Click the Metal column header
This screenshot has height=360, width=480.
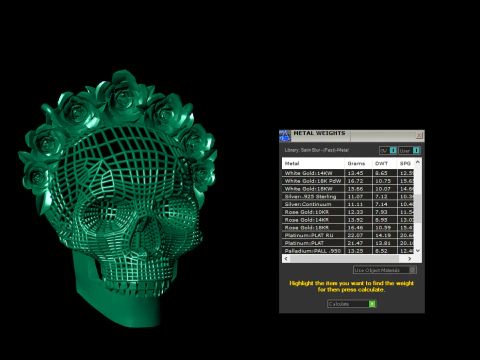(313, 163)
